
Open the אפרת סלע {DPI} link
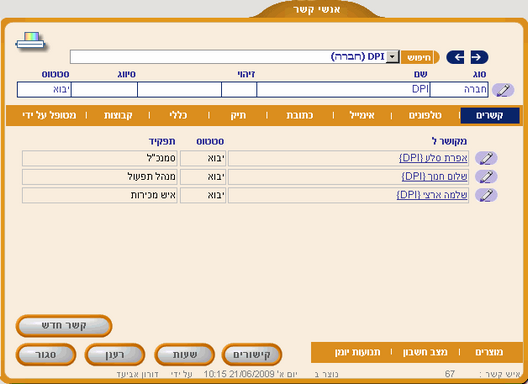pos(433,158)
